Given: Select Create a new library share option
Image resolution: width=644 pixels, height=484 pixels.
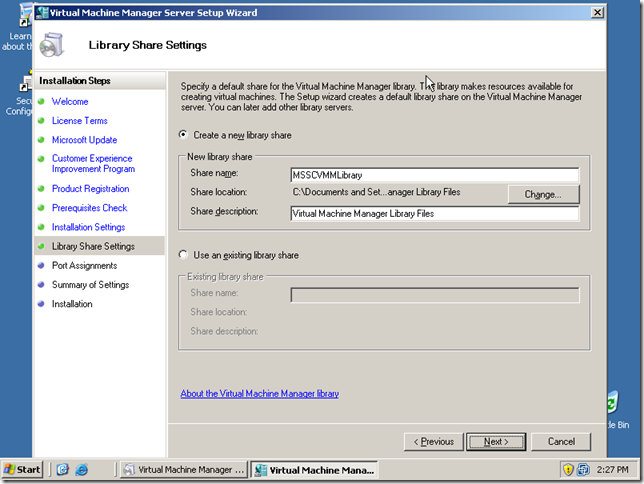Looking at the screenshot, I should [183, 135].
